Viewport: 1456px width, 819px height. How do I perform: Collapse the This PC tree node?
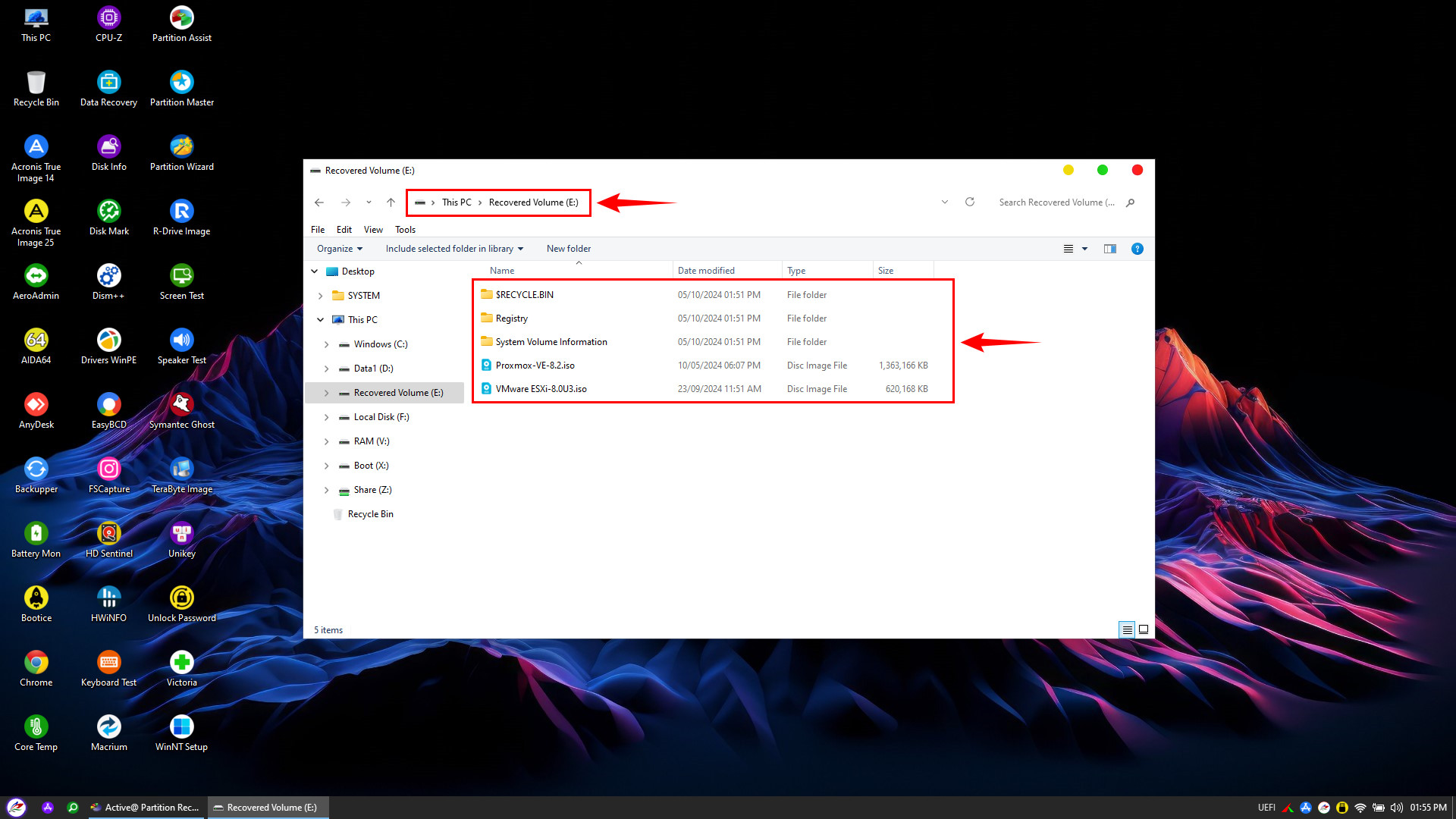(x=321, y=320)
